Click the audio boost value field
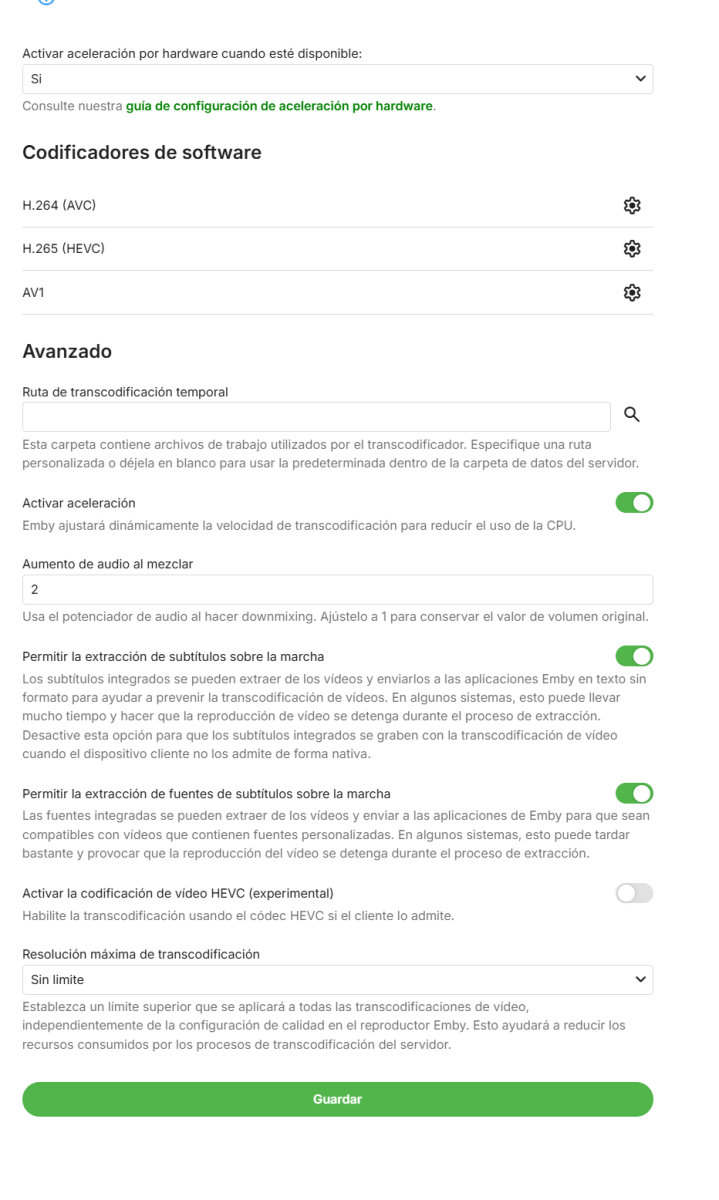This screenshot has width=719, height=1200. 337,589
